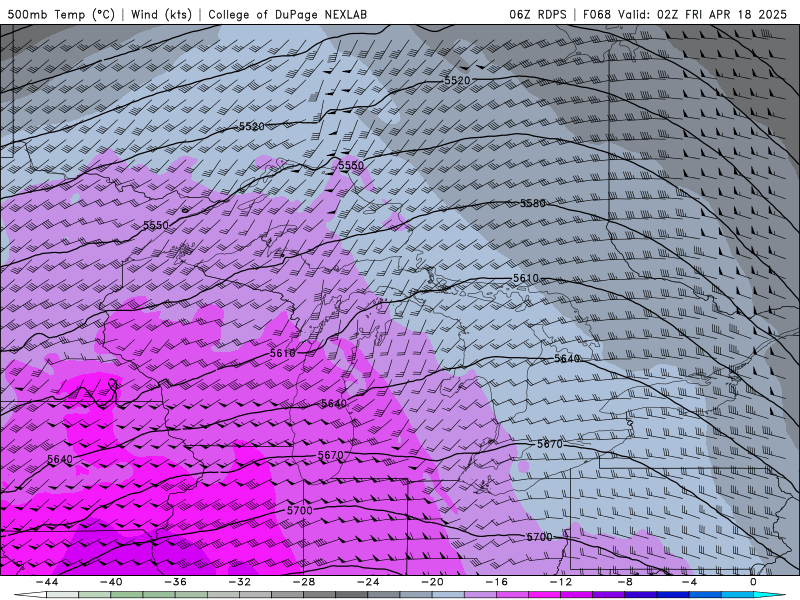Select the -4 color bar value
Screen dimensions: 800x600
click(x=689, y=582)
